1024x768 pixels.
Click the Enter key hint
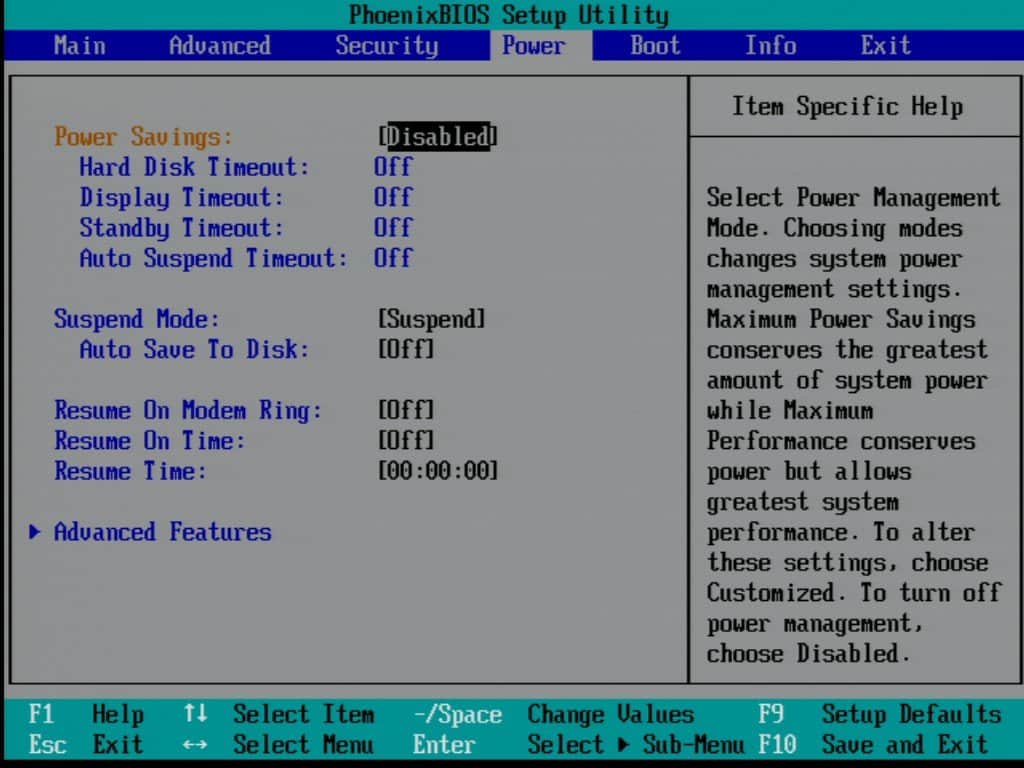point(444,744)
